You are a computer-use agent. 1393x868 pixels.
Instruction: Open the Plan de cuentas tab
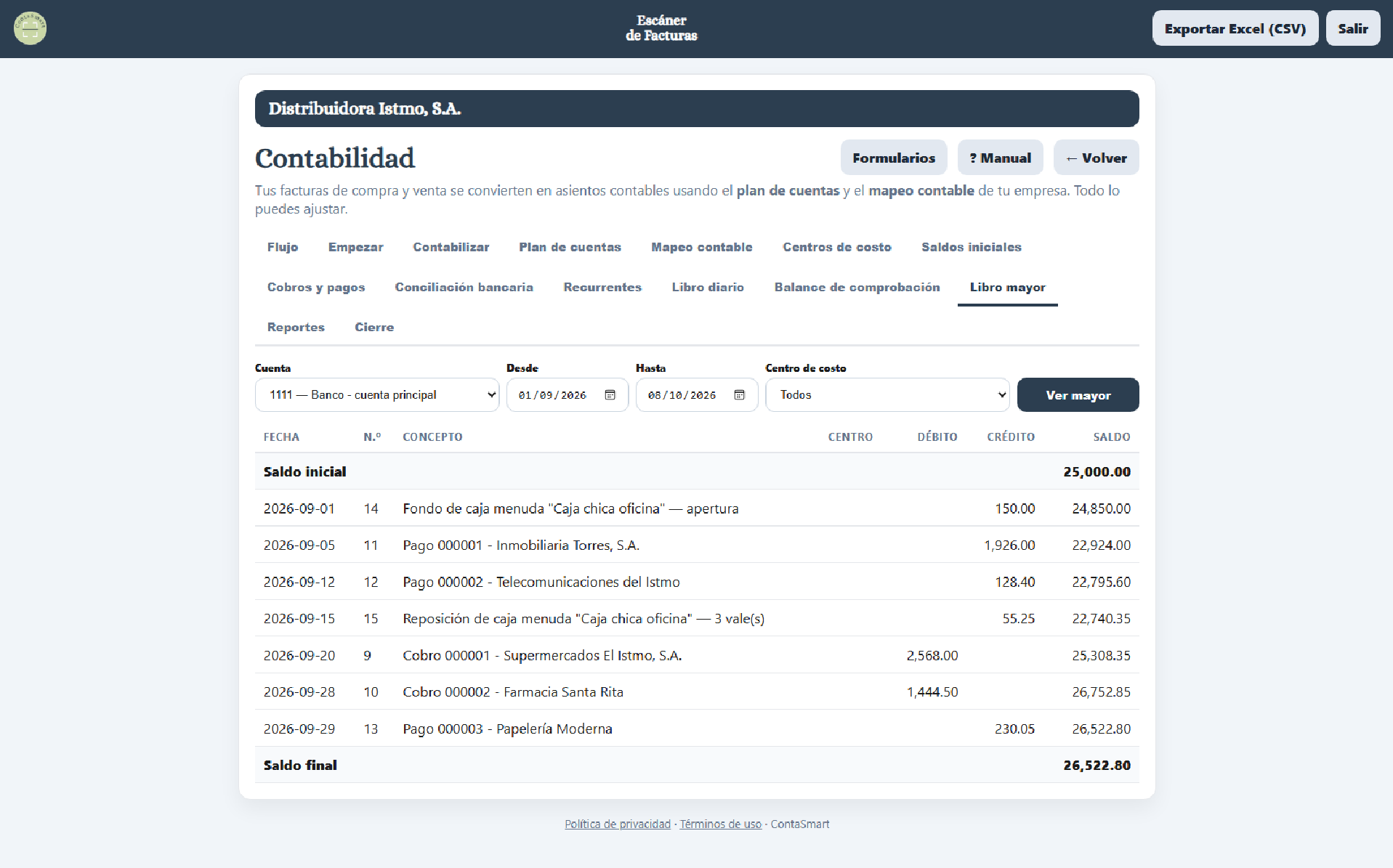[x=570, y=247]
